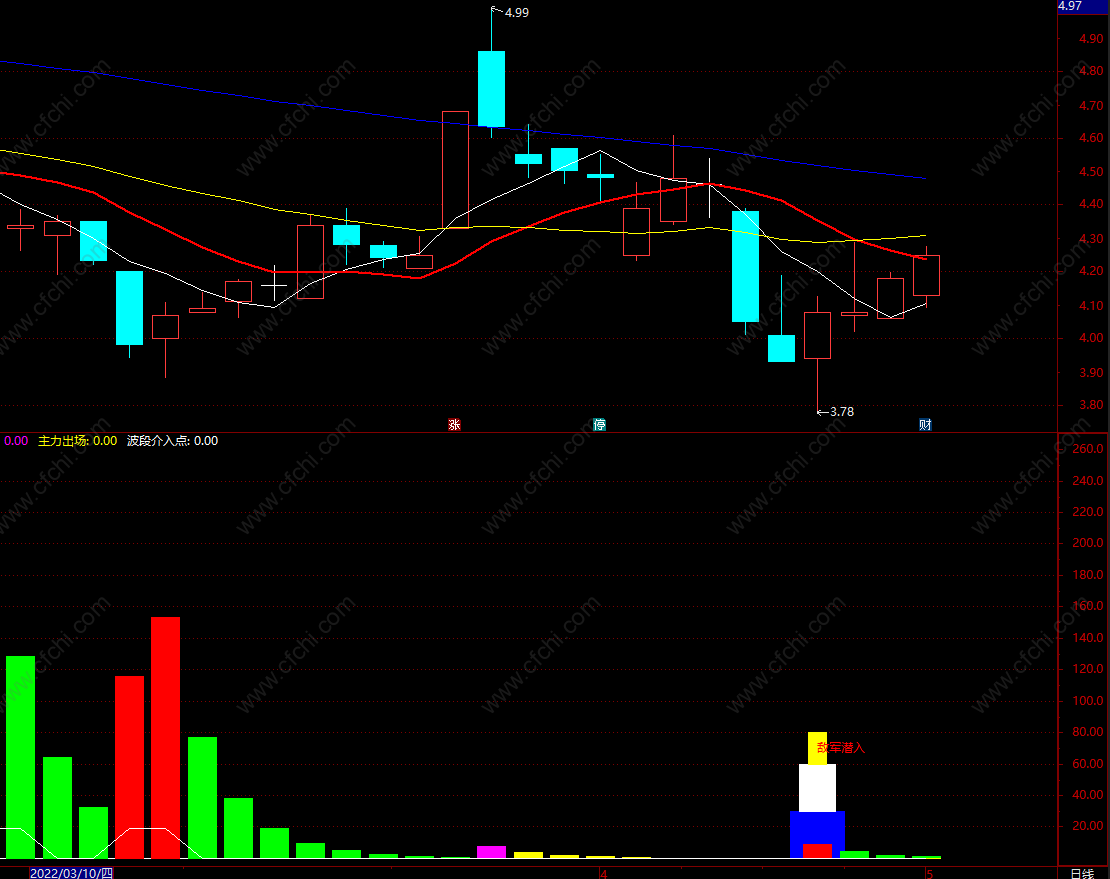Click the blue 财 financial marker icon
This screenshot has width=1110, height=879.
click(x=925, y=425)
